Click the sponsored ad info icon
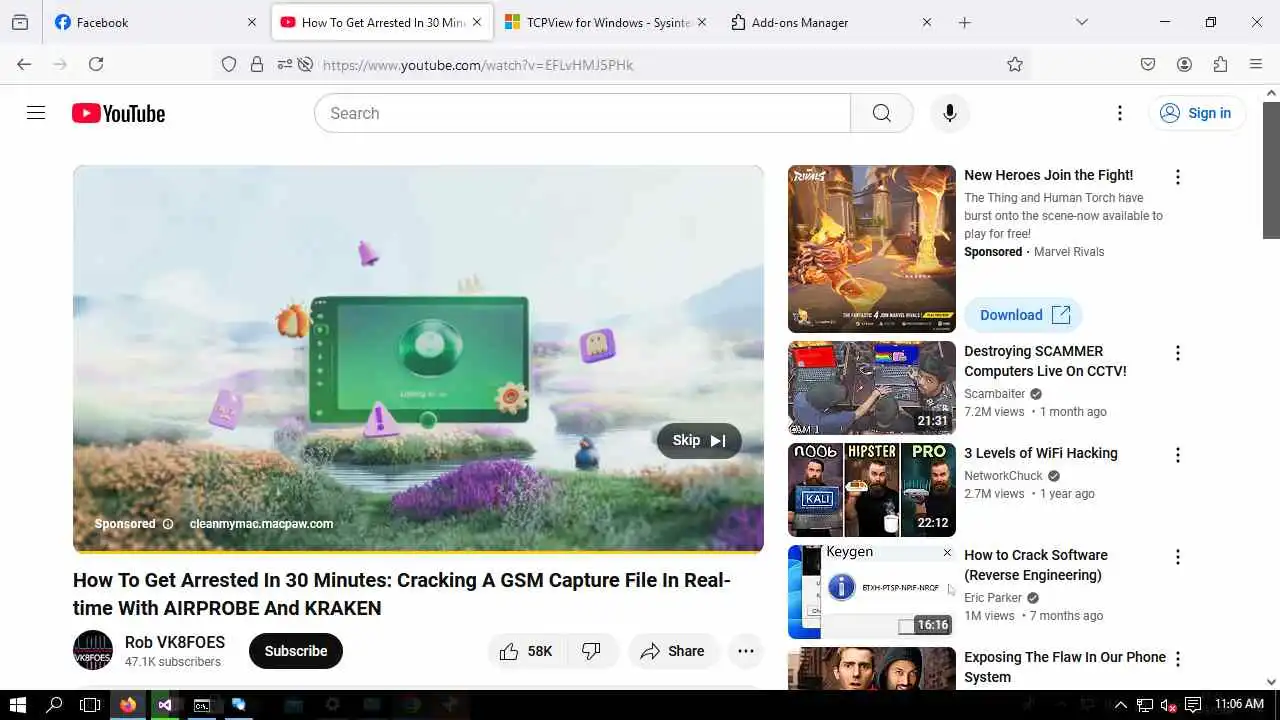This screenshot has height=720, width=1280. (x=168, y=524)
